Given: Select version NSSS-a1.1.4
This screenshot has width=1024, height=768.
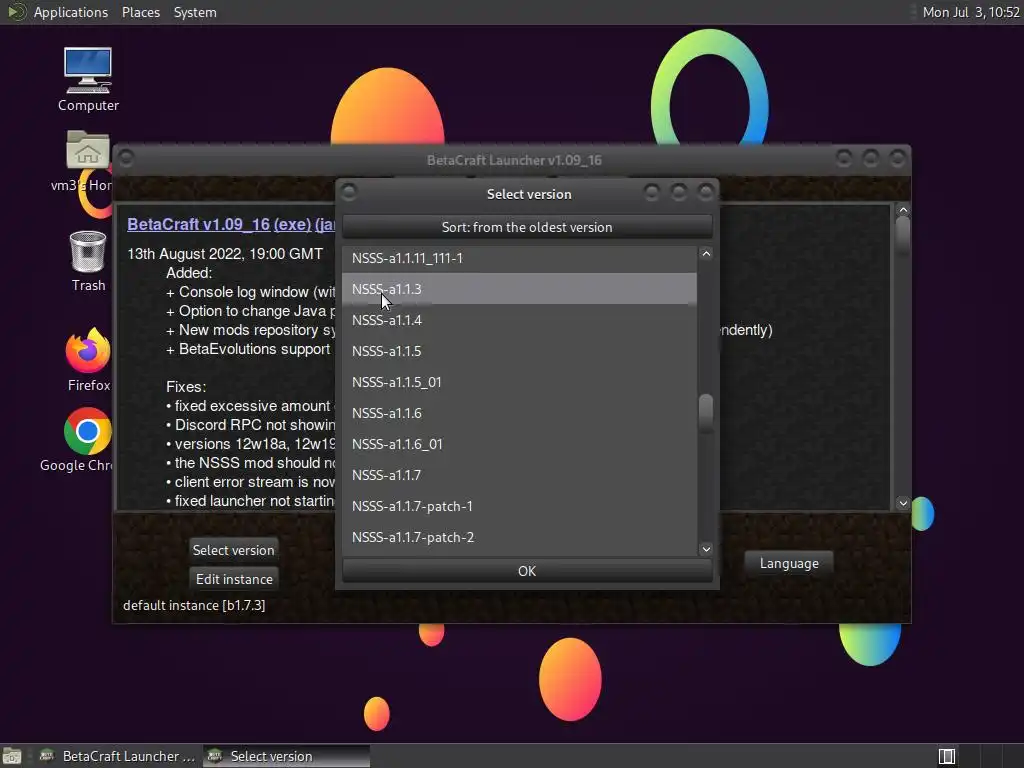Looking at the screenshot, I should click(519, 320).
